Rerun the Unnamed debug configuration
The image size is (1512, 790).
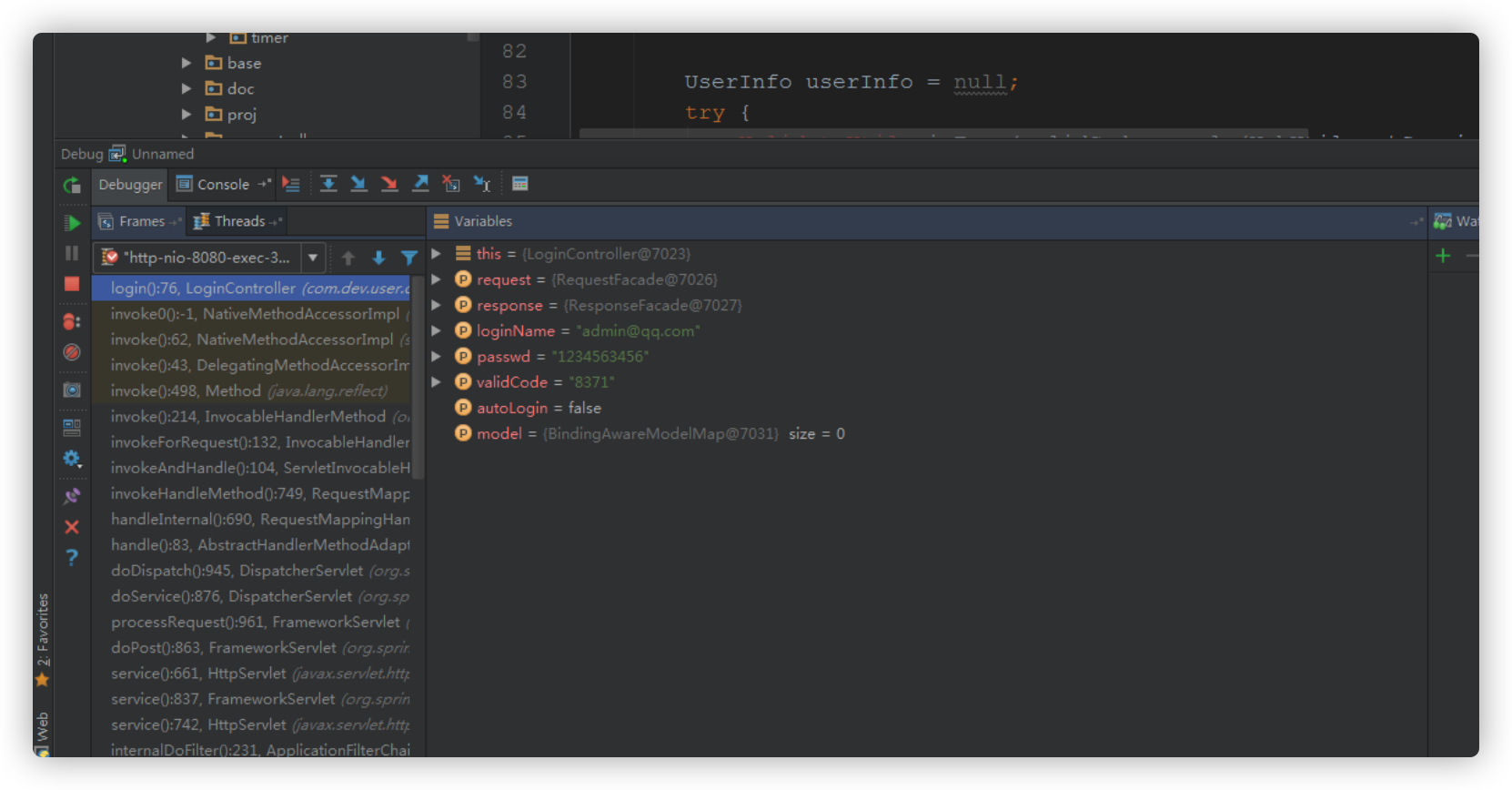point(72,185)
